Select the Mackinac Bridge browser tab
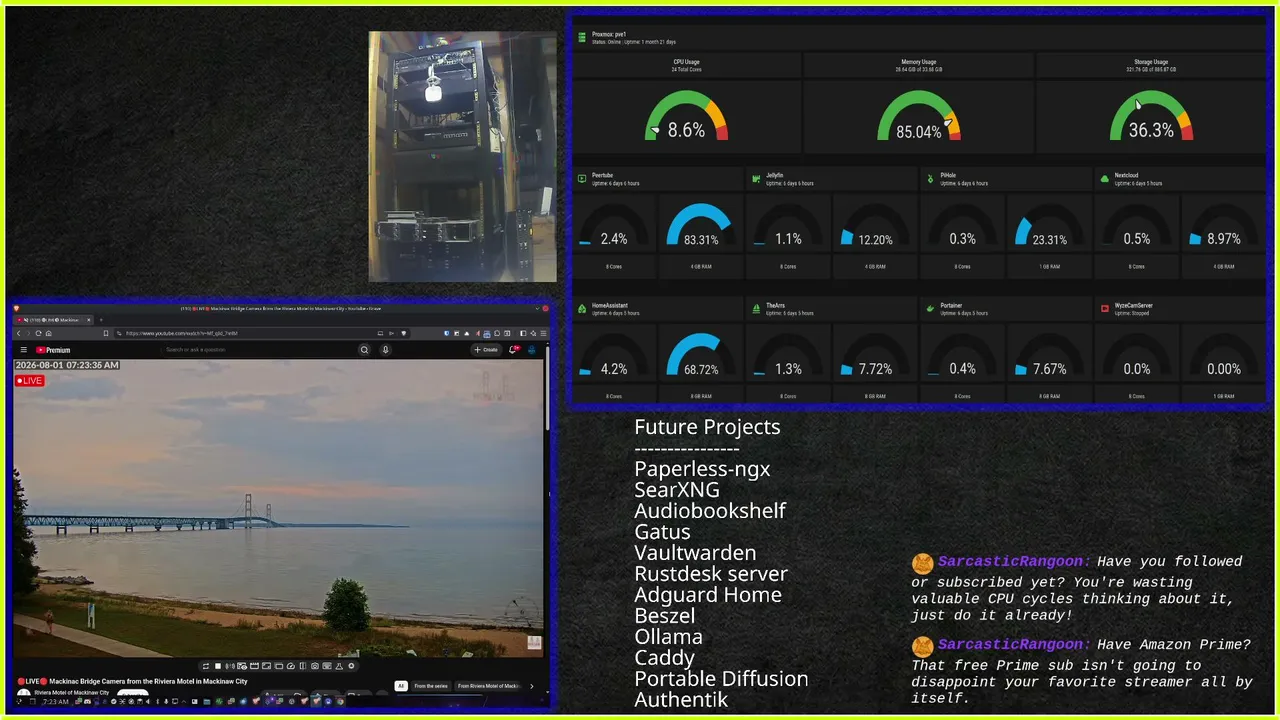 (53, 320)
